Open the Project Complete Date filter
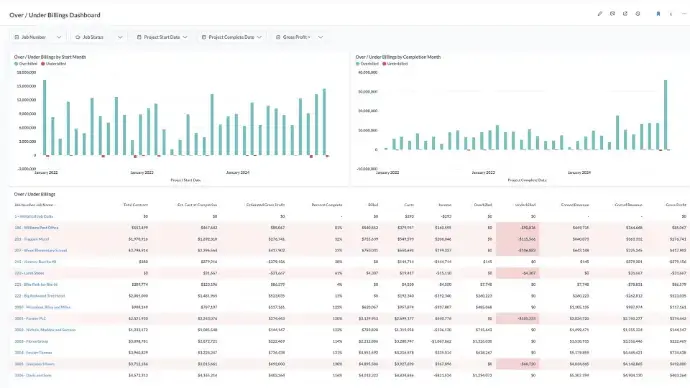690x388 pixels. pos(231,37)
